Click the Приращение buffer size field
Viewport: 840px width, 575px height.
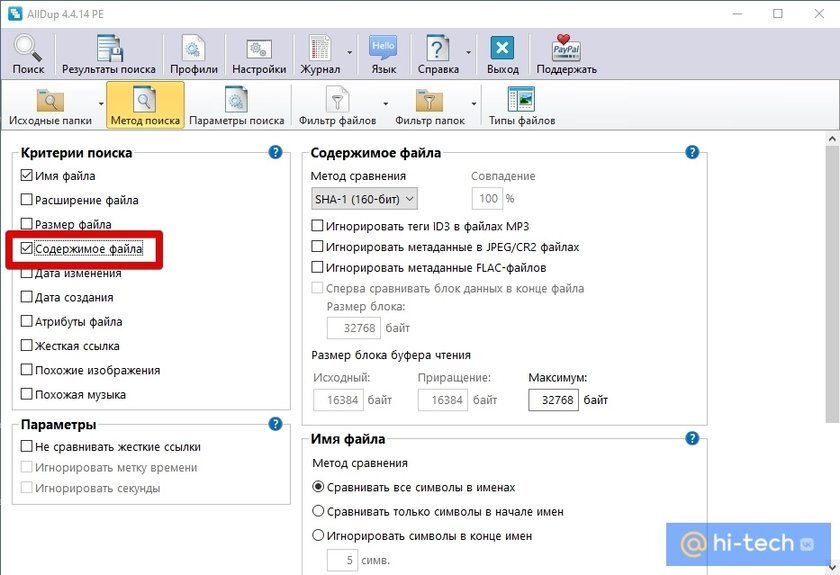pos(442,400)
